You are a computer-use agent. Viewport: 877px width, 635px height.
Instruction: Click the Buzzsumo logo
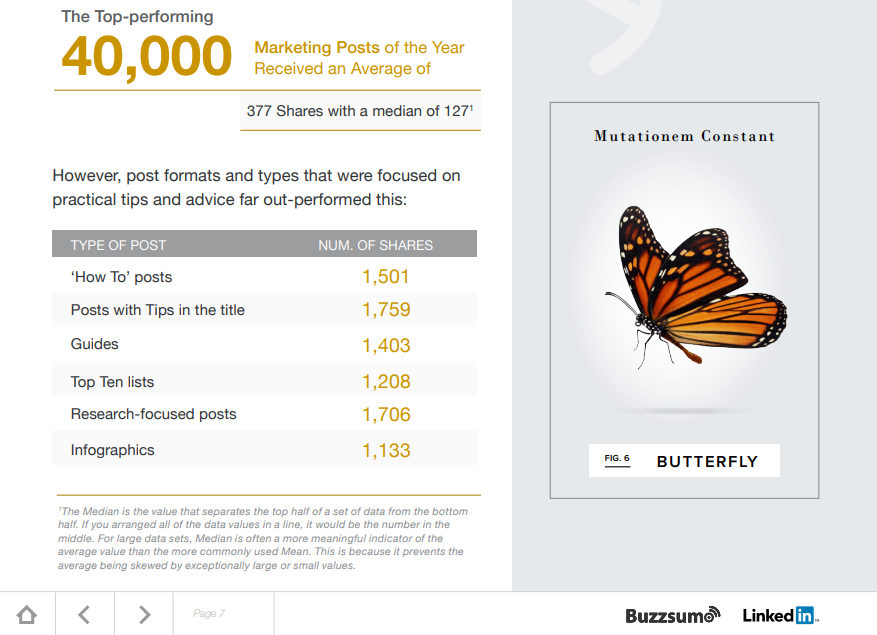pyautogui.click(x=673, y=615)
